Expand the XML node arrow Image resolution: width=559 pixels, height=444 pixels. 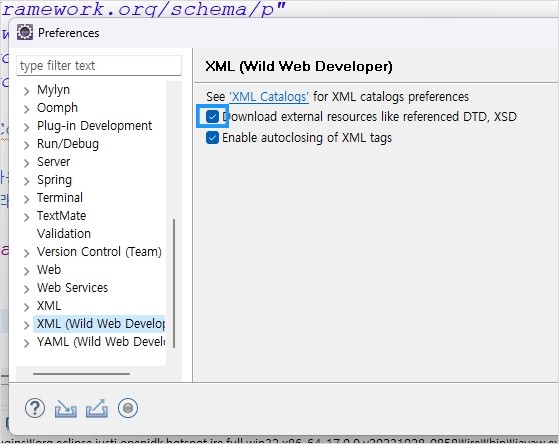click(26, 307)
